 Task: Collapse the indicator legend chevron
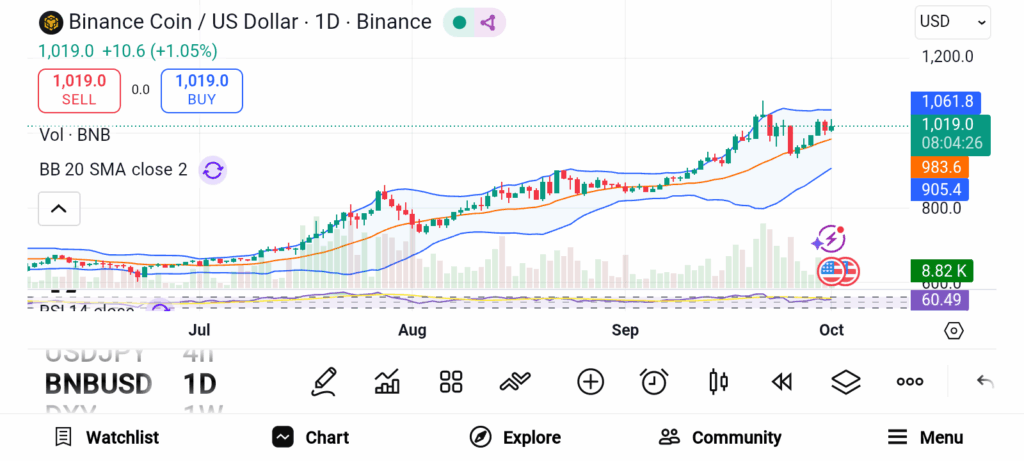59,209
